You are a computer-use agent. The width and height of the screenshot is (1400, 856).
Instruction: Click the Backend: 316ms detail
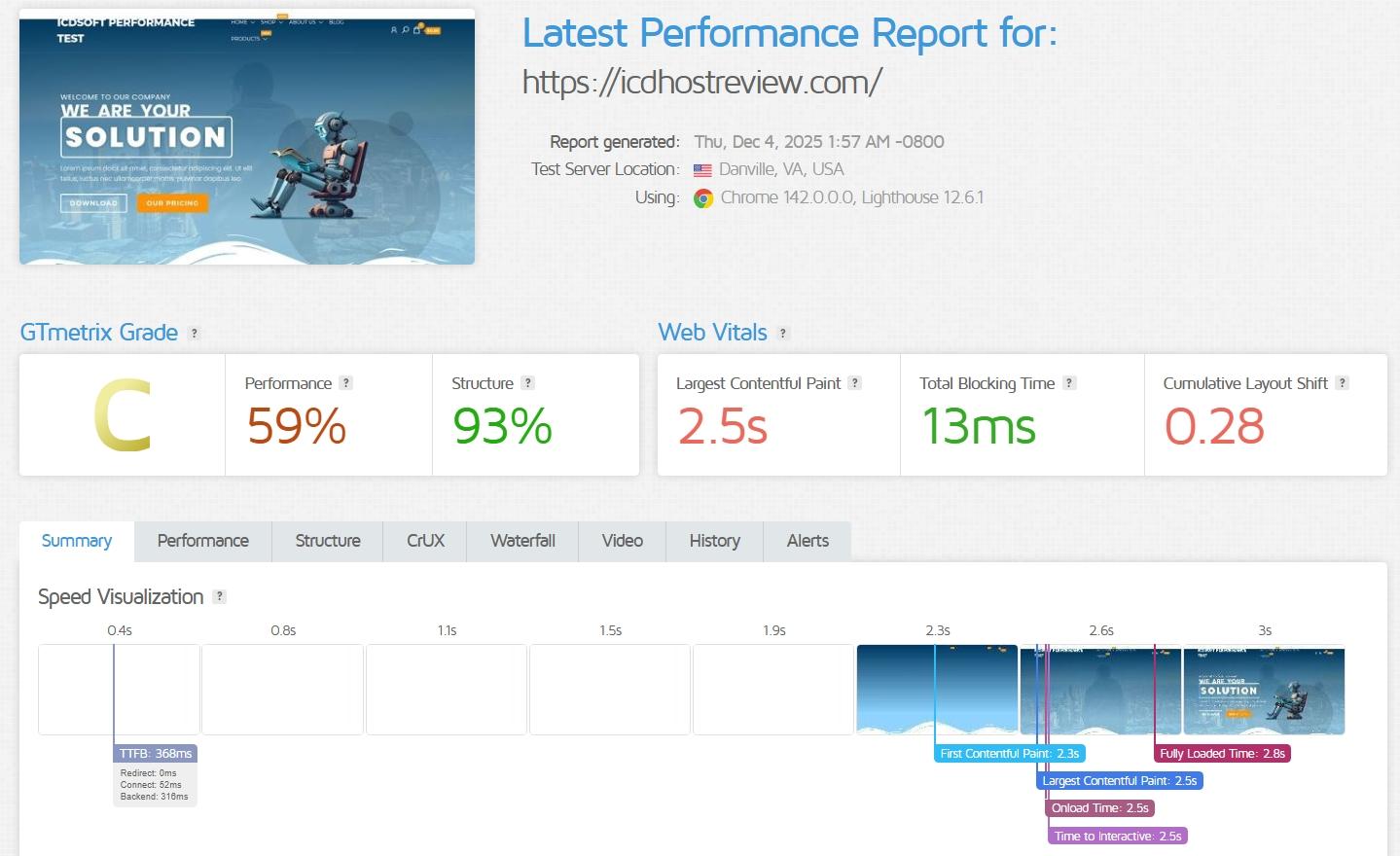point(155,797)
